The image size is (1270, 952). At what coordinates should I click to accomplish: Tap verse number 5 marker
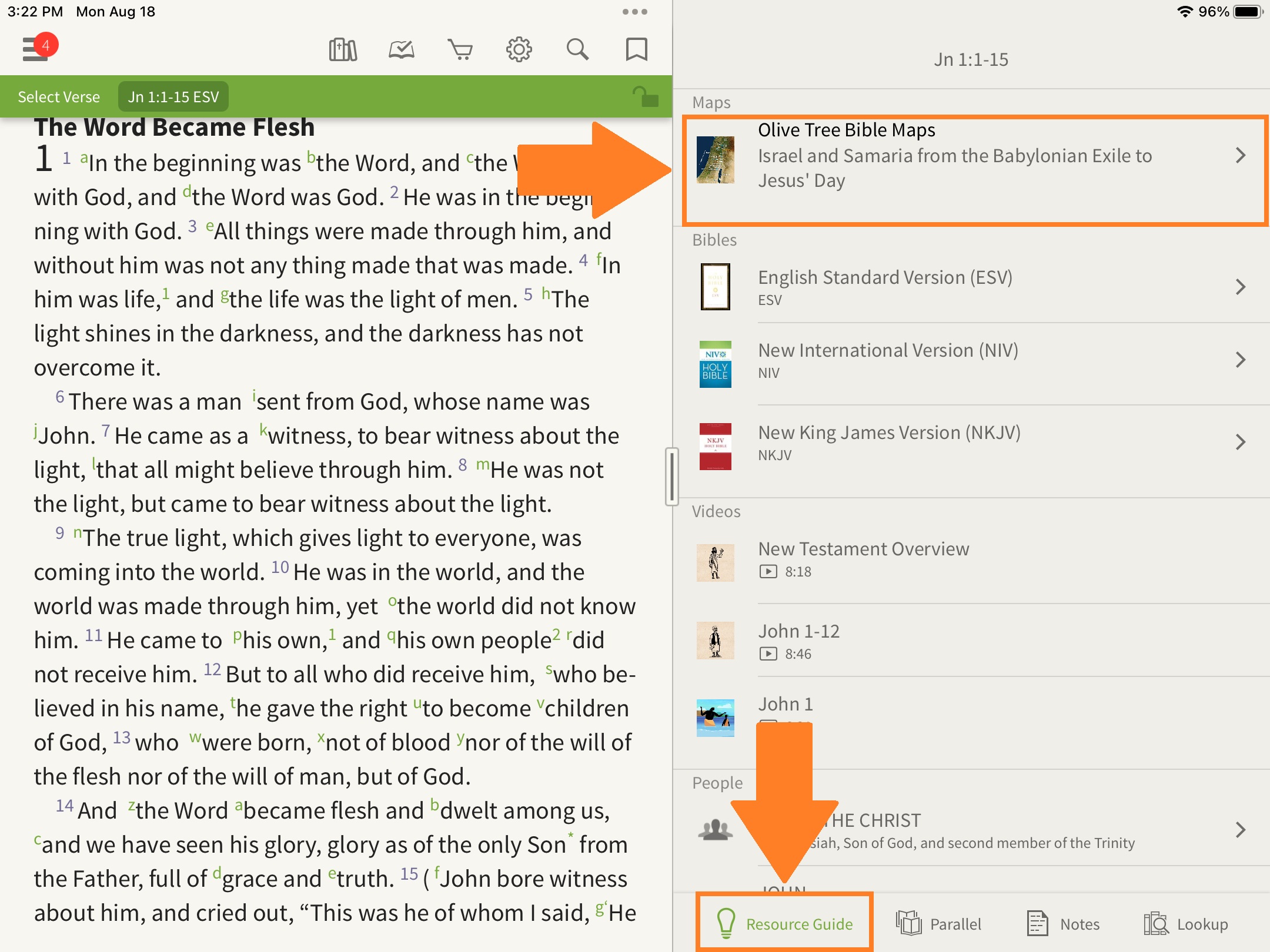point(528,294)
